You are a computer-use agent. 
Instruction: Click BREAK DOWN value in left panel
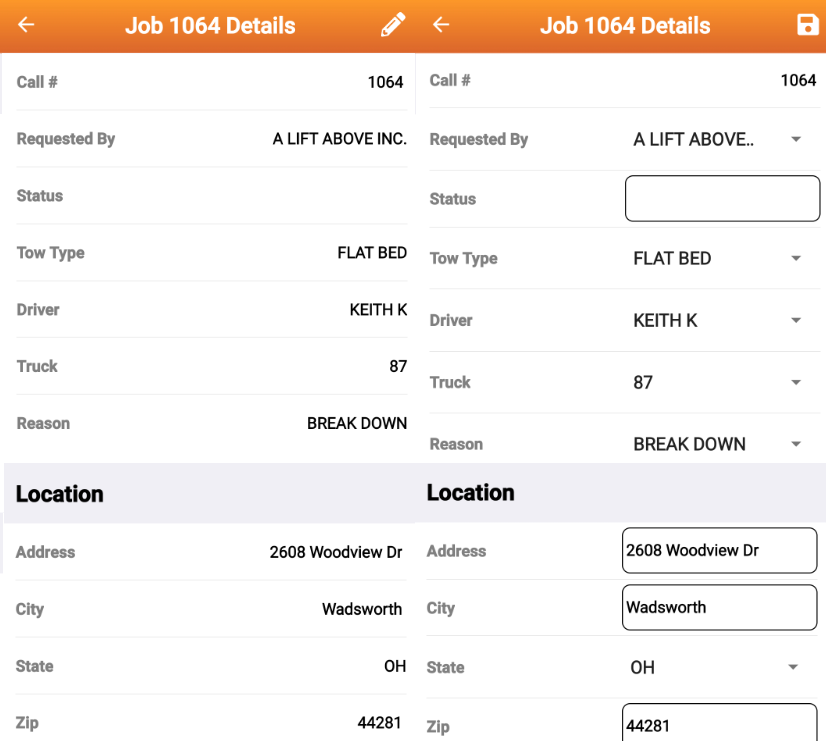pyautogui.click(x=357, y=423)
